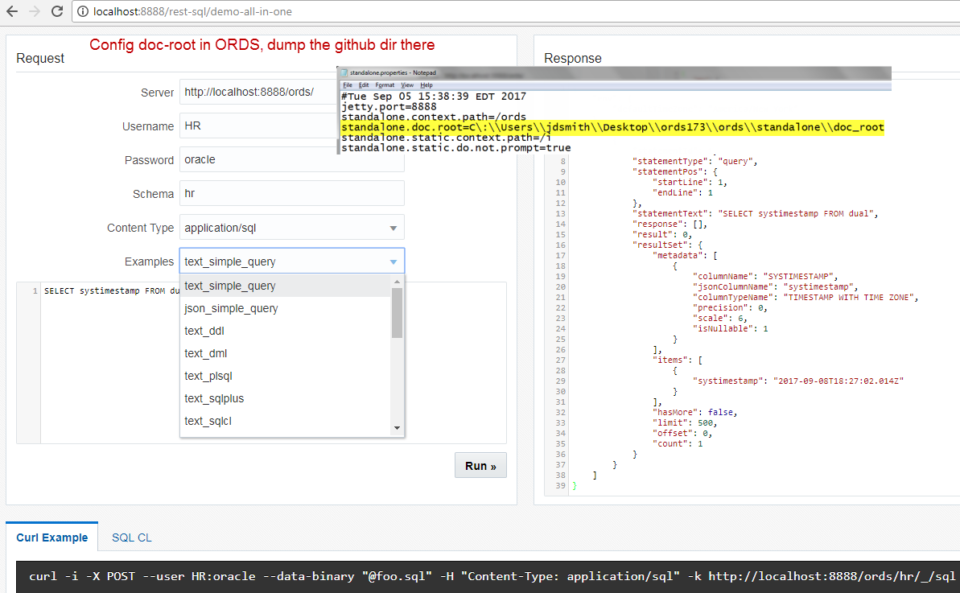Click the browser back arrow
Viewport: 960px width, 593px height.
tap(12, 11)
